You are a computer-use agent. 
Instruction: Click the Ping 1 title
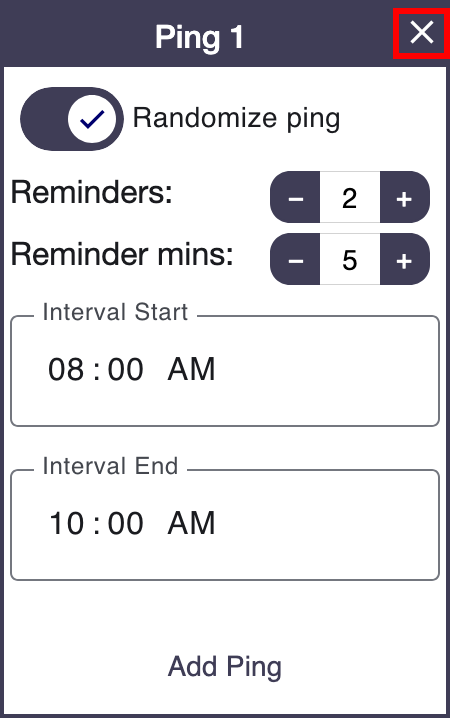[199, 37]
